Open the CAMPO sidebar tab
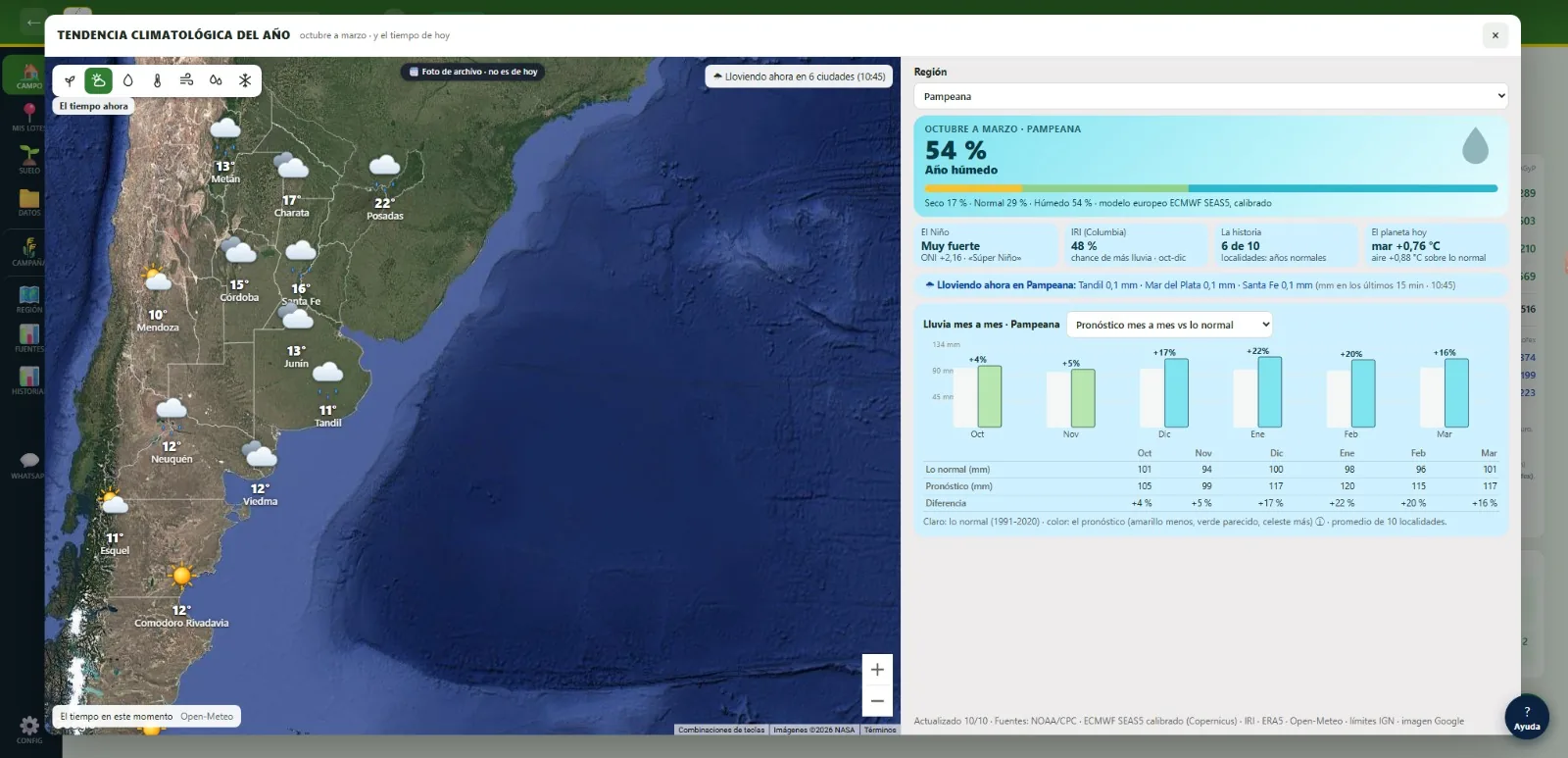1568x758 pixels. [29, 76]
